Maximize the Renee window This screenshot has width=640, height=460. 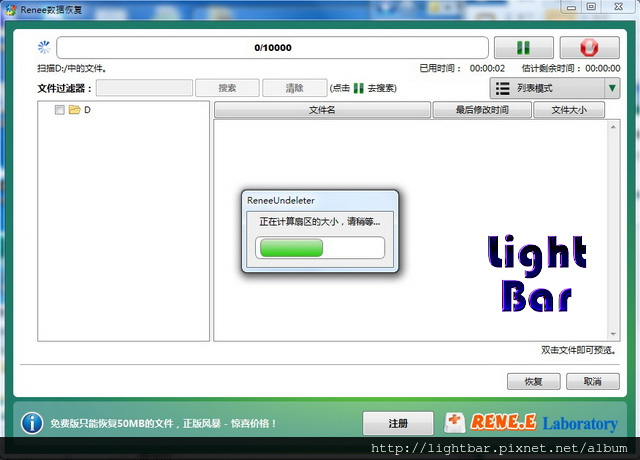point(591,7)
